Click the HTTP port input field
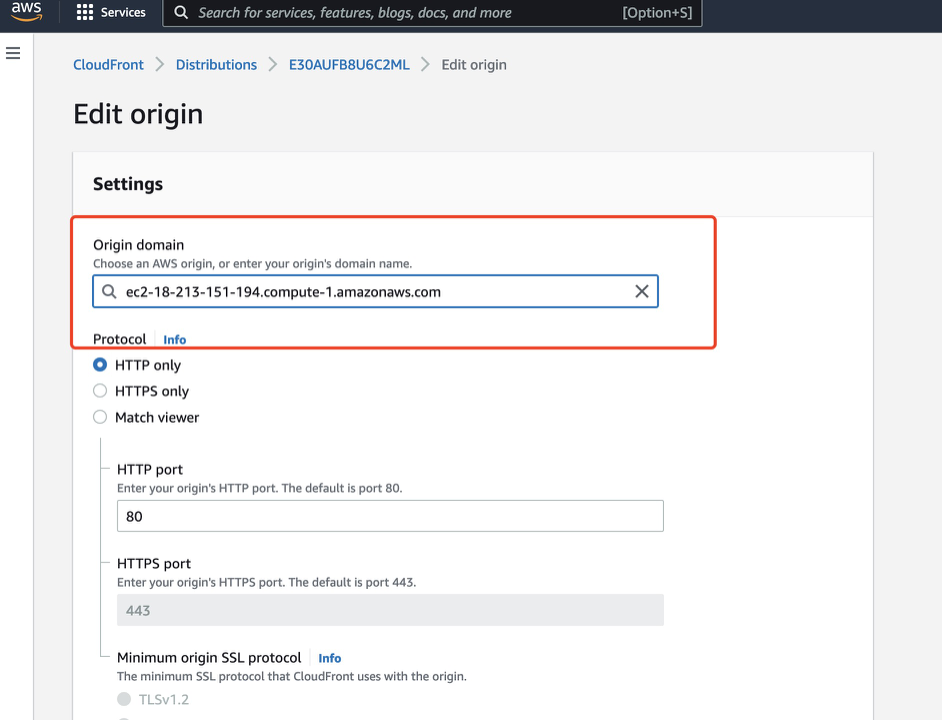Image resolution: width=942 pixels, height=720 pixels. 390,516
